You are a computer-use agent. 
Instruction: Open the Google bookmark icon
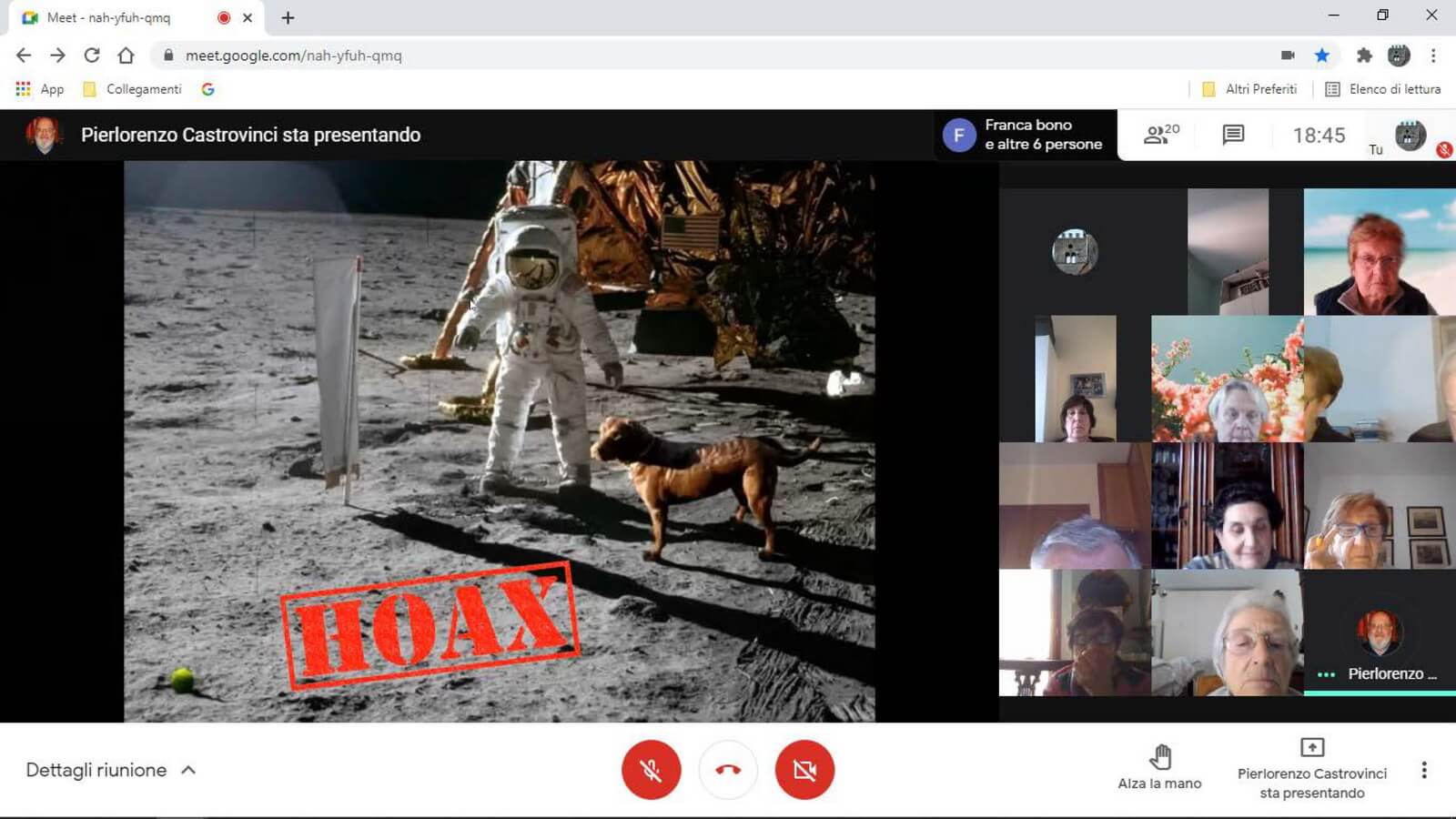tap(208, 89)
